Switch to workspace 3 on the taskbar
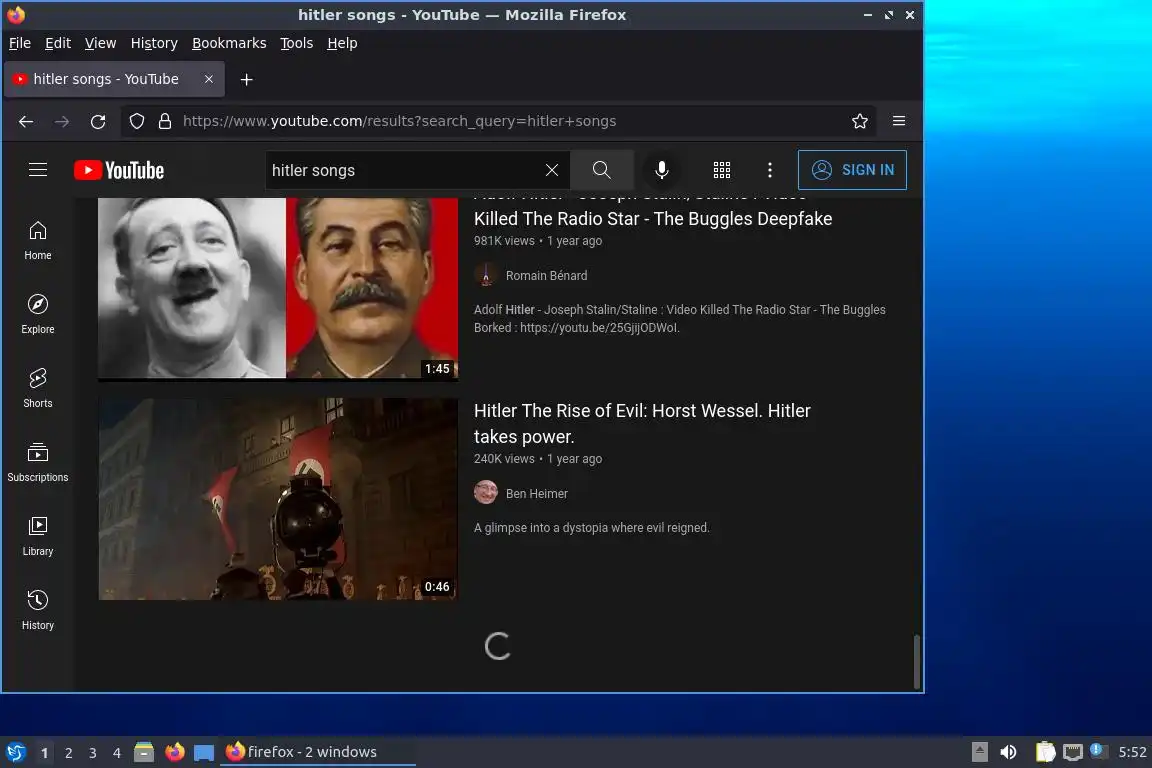1152x768 pixels. point(93,753)
